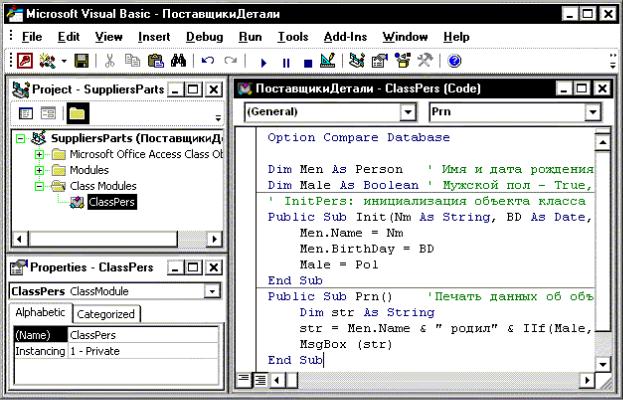Click the code line MsgBox (str)
Viewport: 623px width, 400px height.
click(x=346, y=344)
